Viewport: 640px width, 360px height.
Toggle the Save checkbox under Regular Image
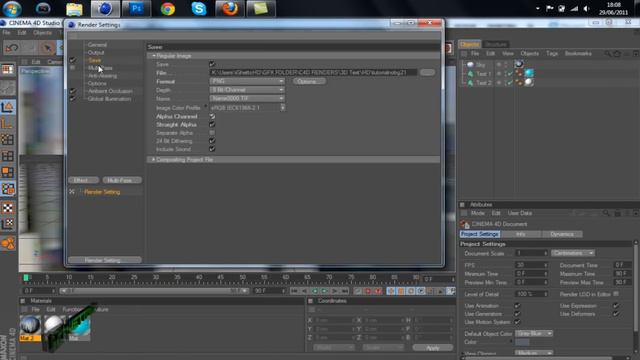[212, 64]
